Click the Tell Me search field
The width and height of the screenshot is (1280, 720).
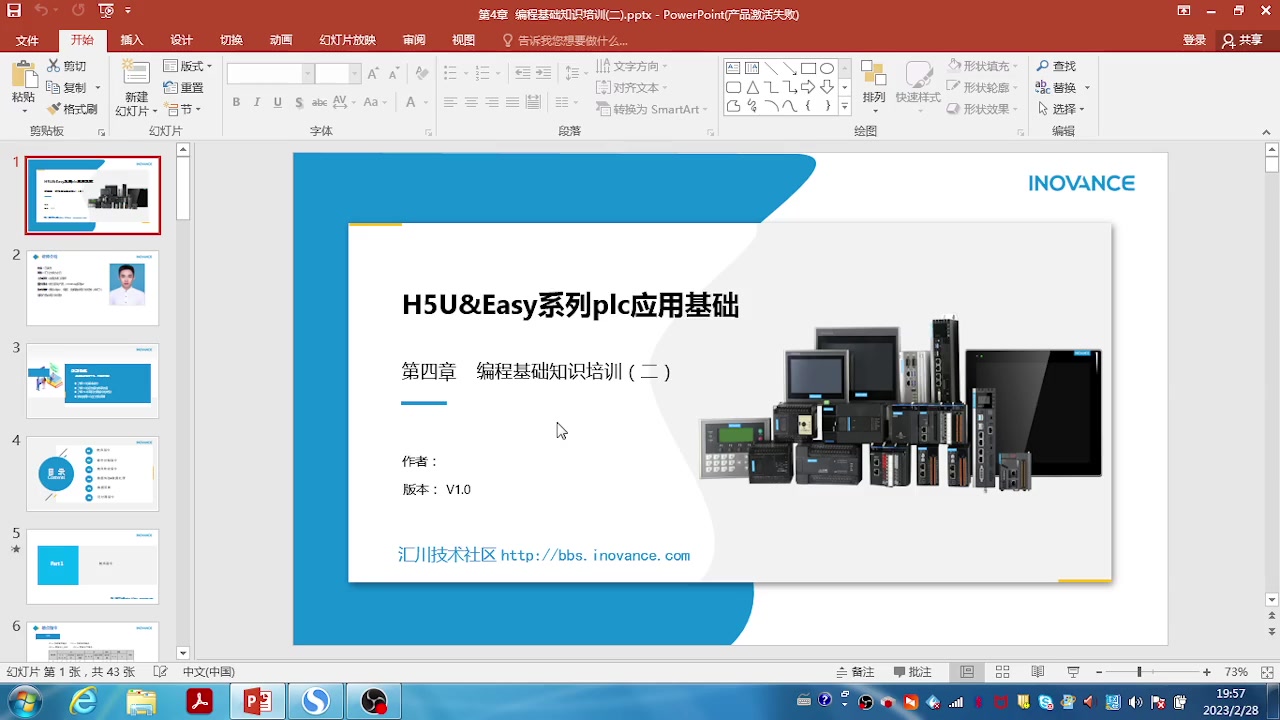click(565, 41)
